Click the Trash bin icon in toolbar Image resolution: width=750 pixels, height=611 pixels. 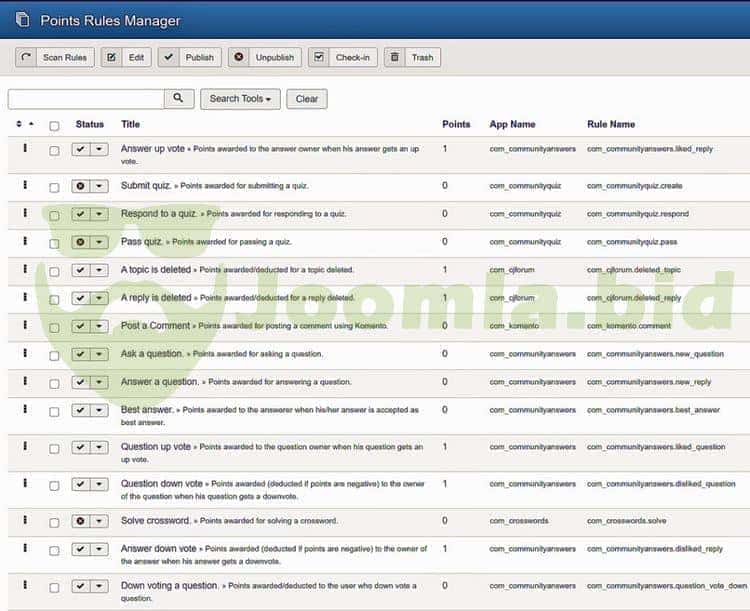395,57
